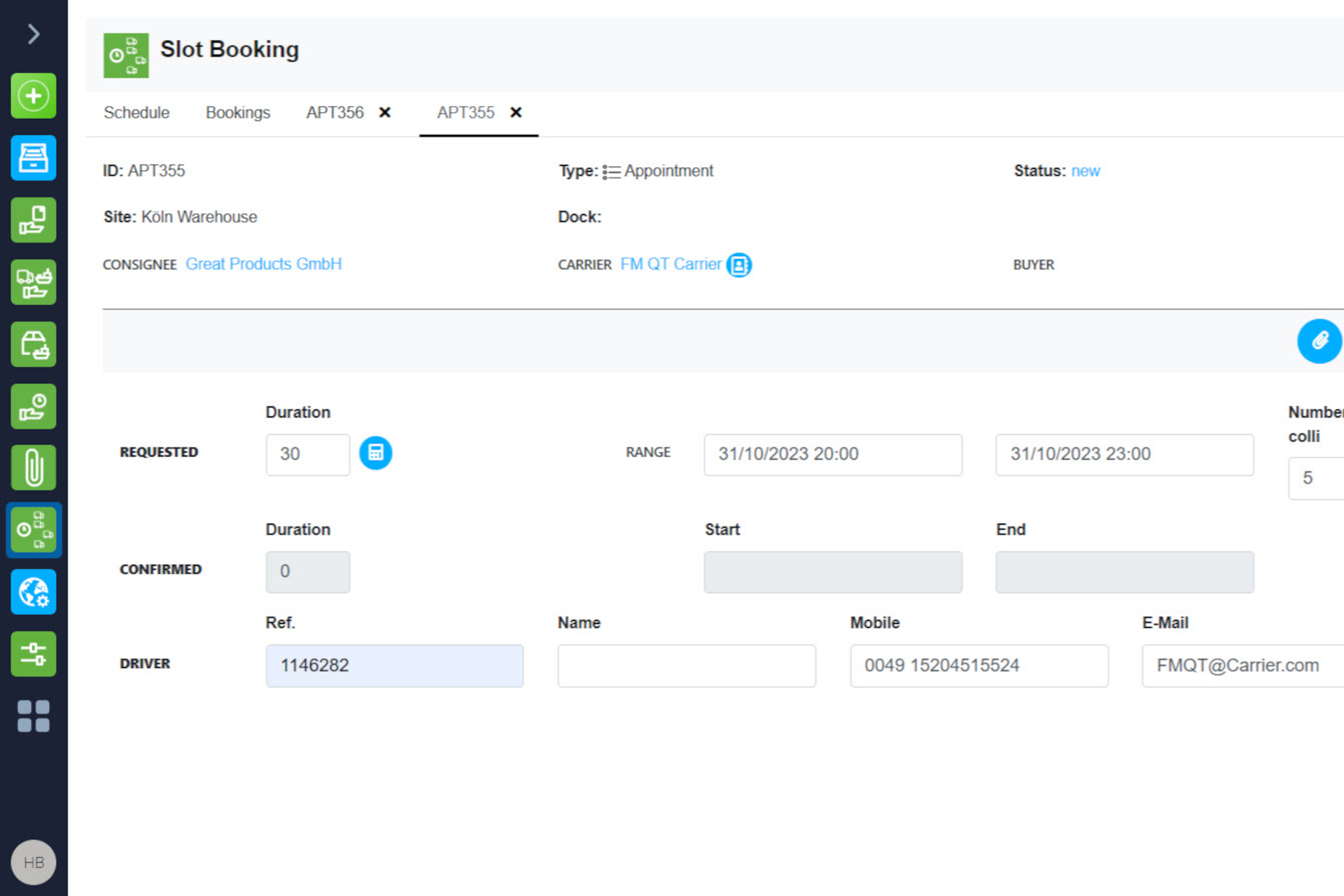This screenshot has height=896, width=1344.
Task: Click the package delivery icon in the sidebar
Action: point(33,344)
